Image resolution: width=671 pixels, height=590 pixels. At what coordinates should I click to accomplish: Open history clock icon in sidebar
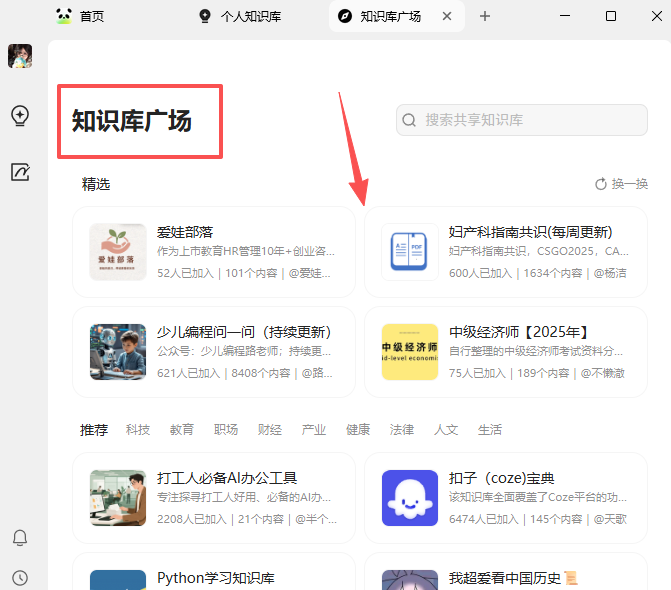tap(20, 577)
